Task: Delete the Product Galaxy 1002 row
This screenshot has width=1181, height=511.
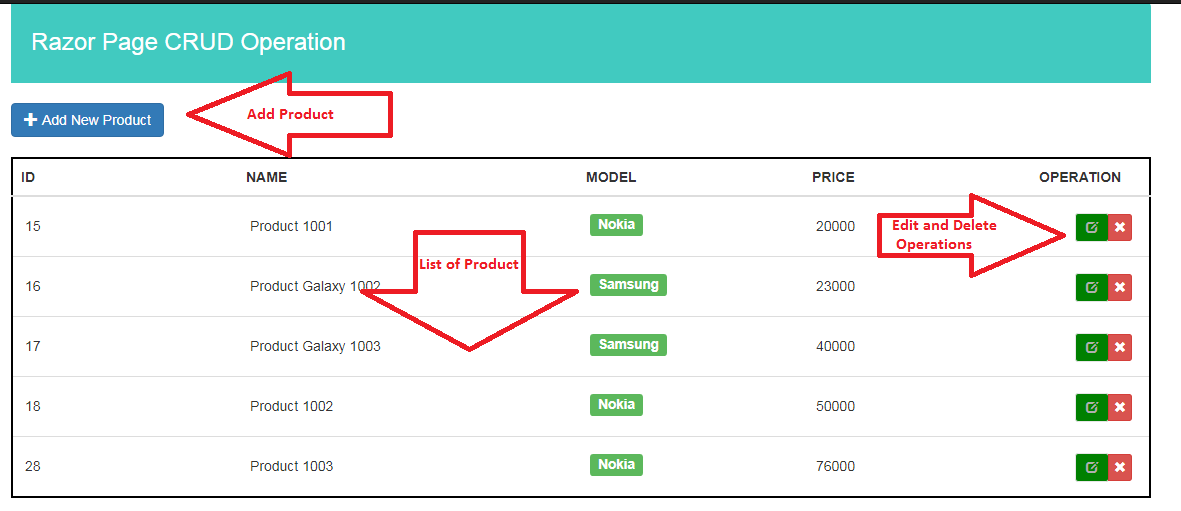Action: click(x=1120, y=287)
